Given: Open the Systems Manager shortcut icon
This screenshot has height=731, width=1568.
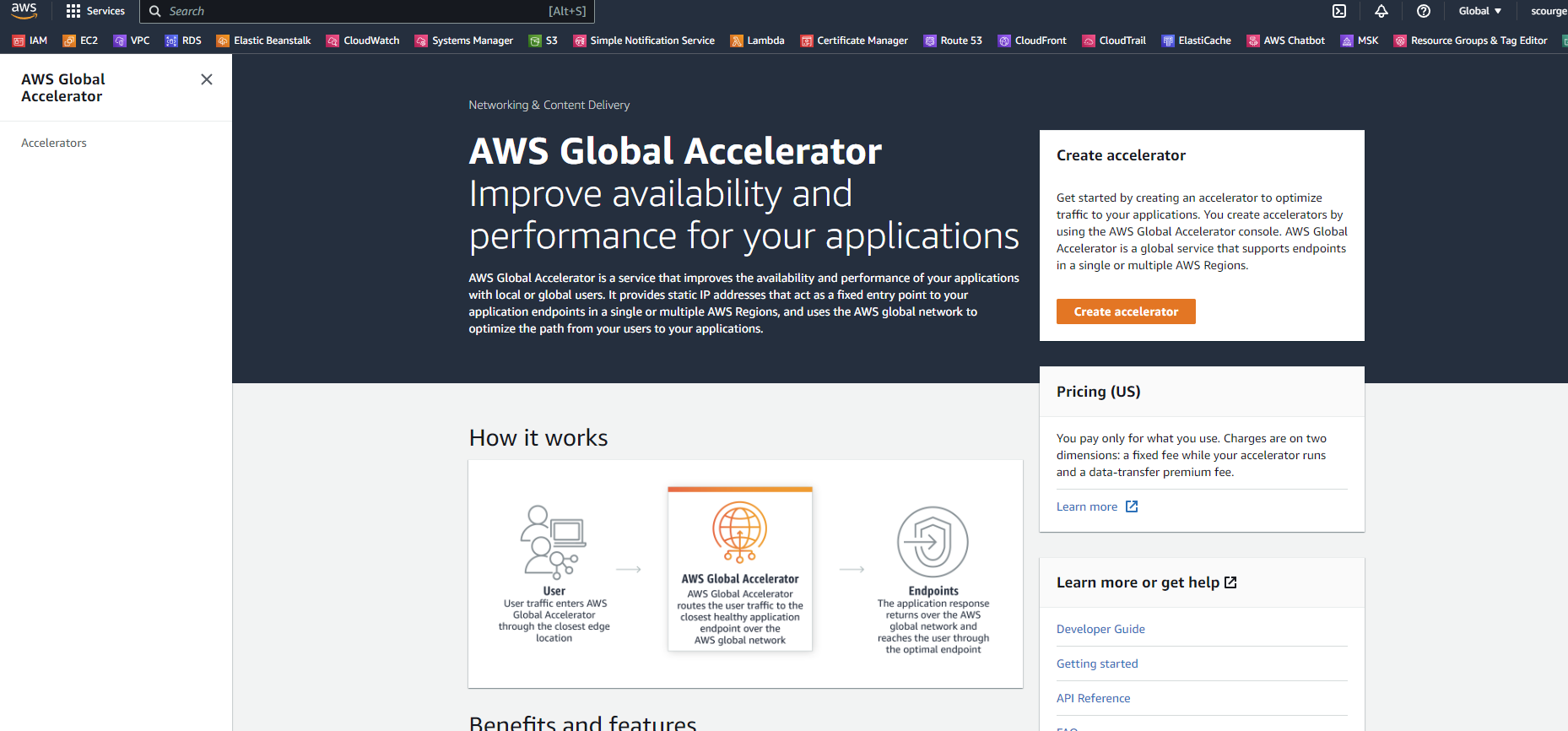Looking at the screenshot, I should [x=421, y=41].
